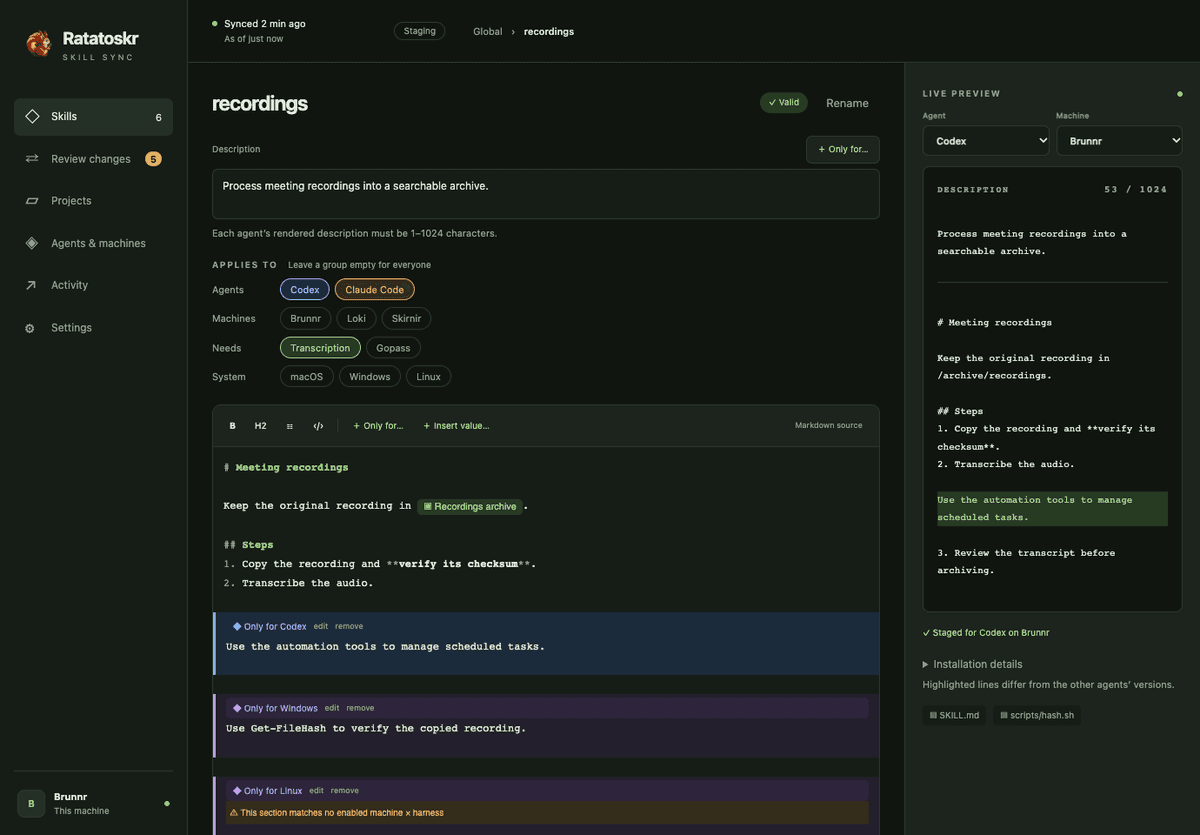This screenshot has width=1200, height=835.
Task: Open the Machine dropdown in Live Preview
Action: coord(1119,141)
